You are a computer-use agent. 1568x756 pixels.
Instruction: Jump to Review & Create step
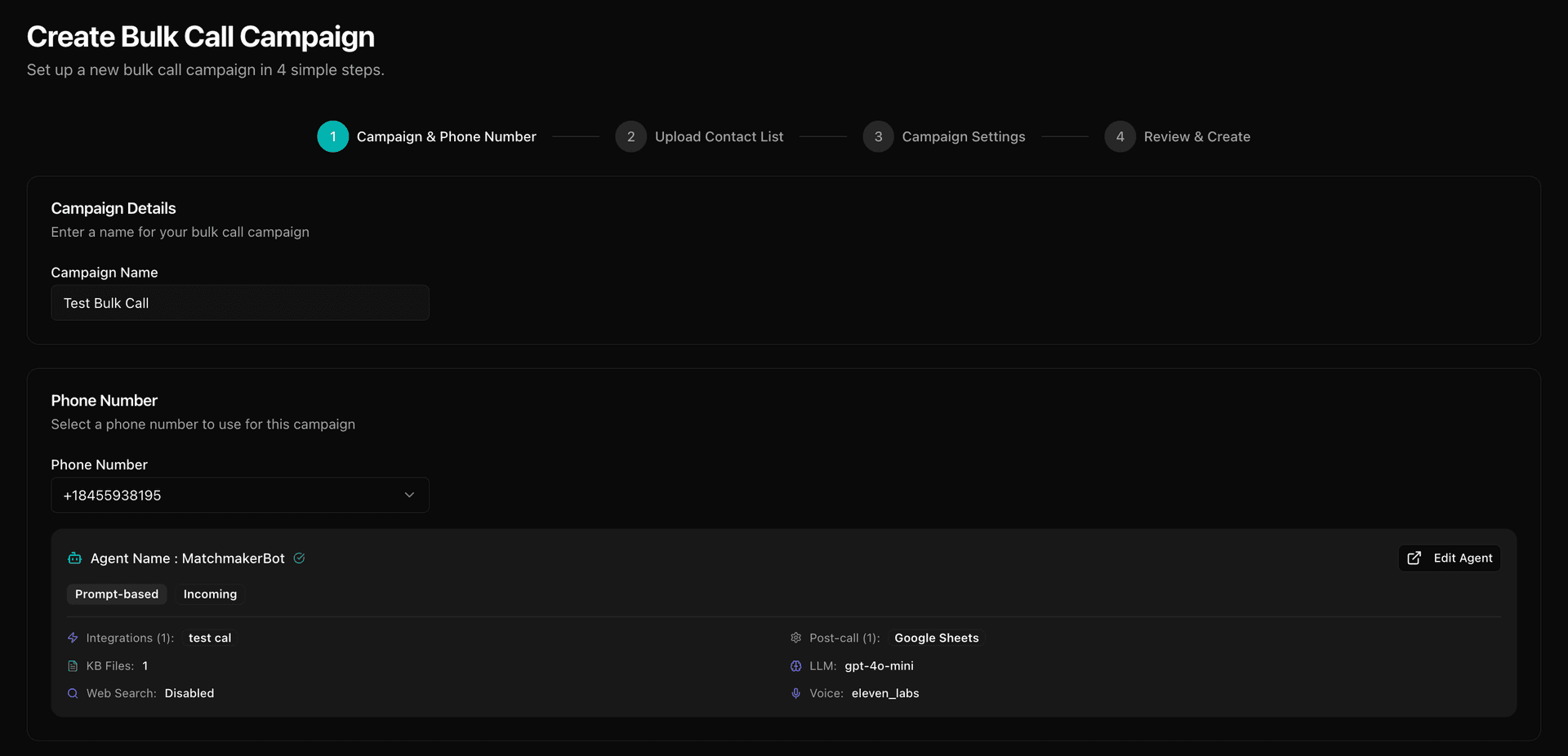click(x=1178, y=136)
